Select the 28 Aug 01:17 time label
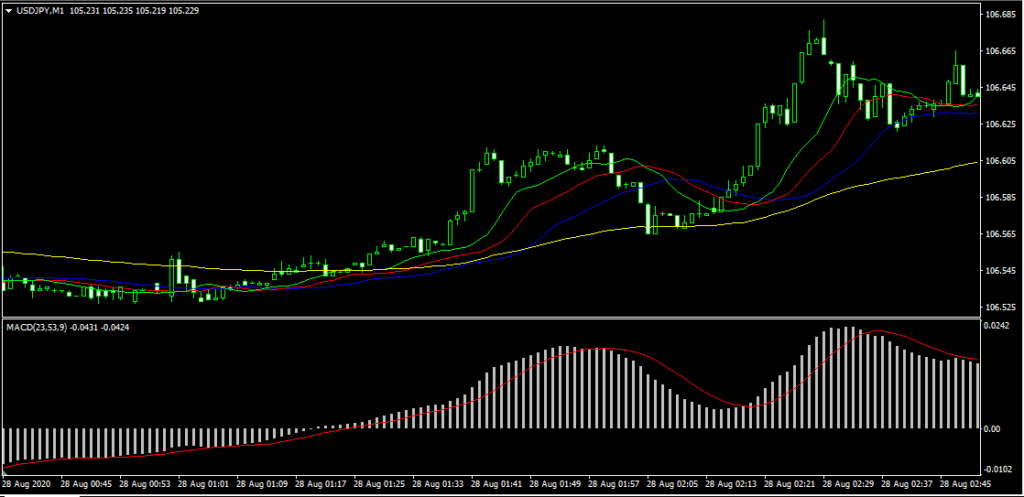The image size is (1024, 497). click(327, 484)
